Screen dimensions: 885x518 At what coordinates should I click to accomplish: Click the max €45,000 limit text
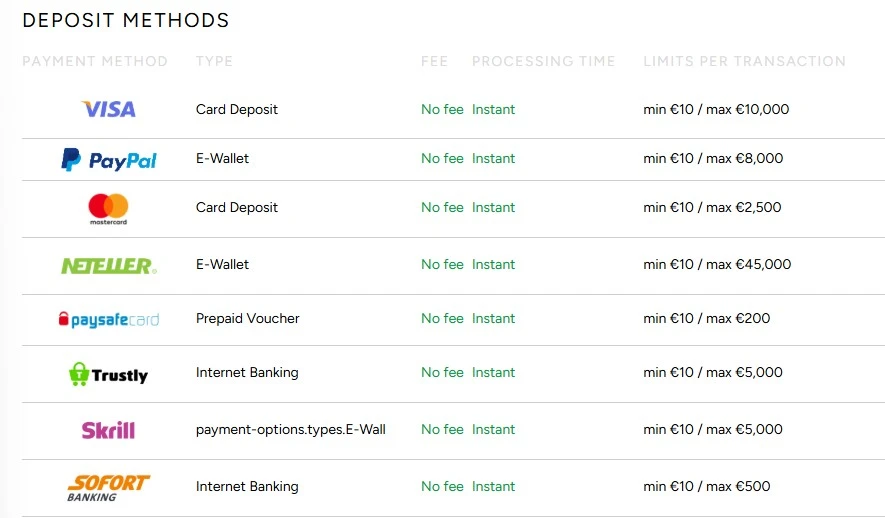coord(748,264)
